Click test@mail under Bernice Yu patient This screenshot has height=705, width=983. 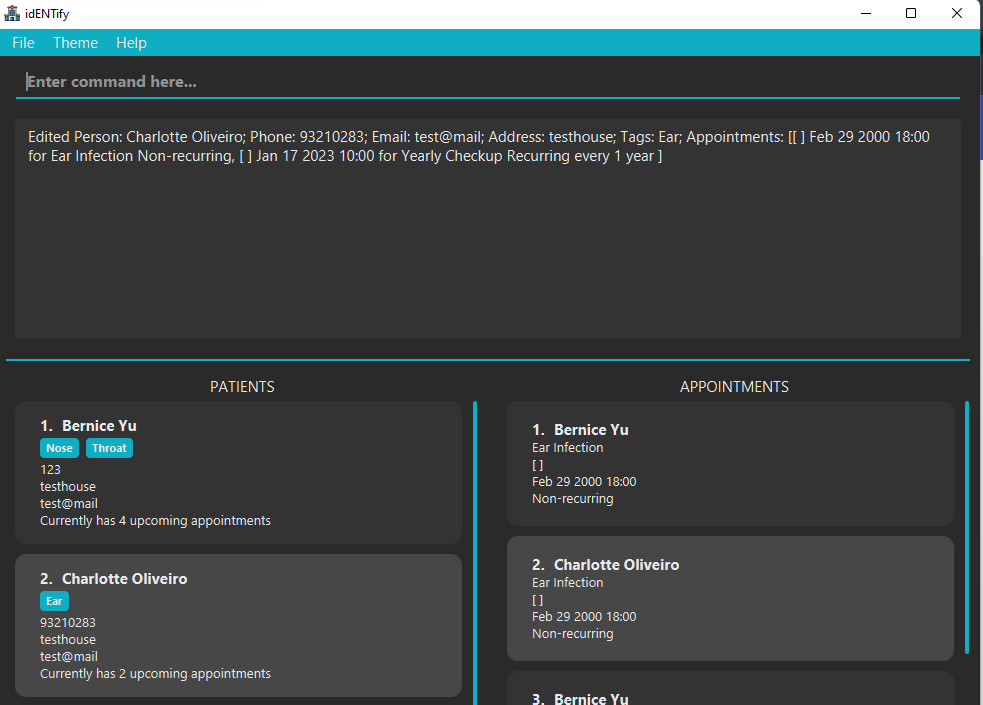pyautogui.click(x=69, y=504)
